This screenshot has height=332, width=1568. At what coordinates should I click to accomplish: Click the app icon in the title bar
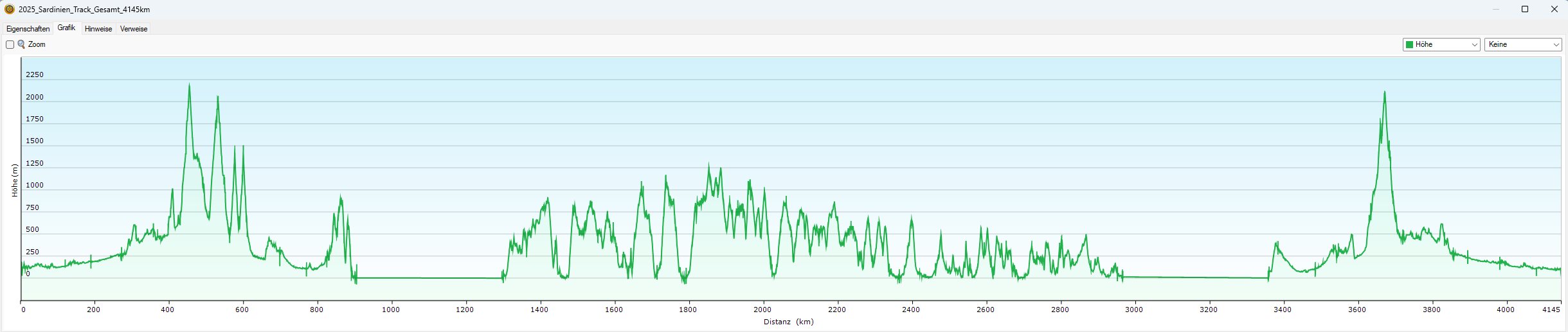click(9, 10)
